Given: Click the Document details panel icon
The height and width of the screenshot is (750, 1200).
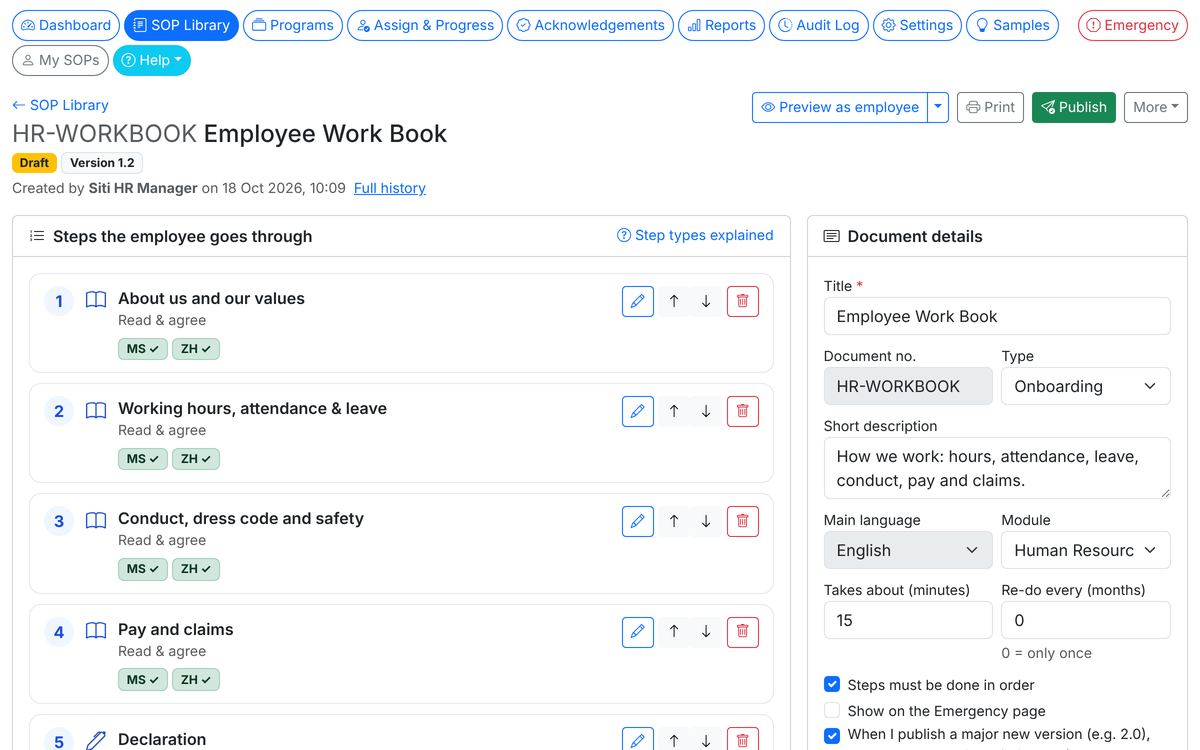Looking at the screenshot, I should tap(831, 237).
